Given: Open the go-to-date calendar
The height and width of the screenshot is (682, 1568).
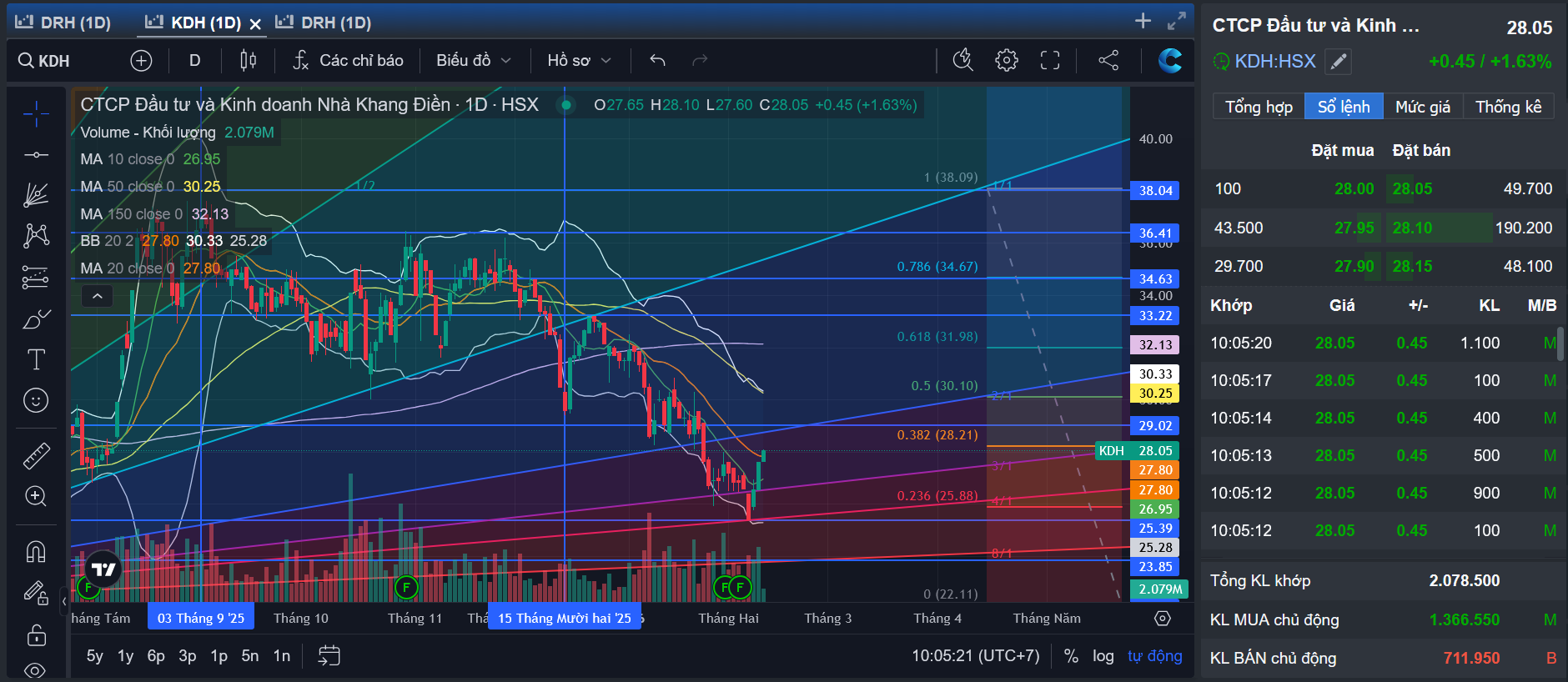Looking at the screenshot, I should (x=329, y=656).
